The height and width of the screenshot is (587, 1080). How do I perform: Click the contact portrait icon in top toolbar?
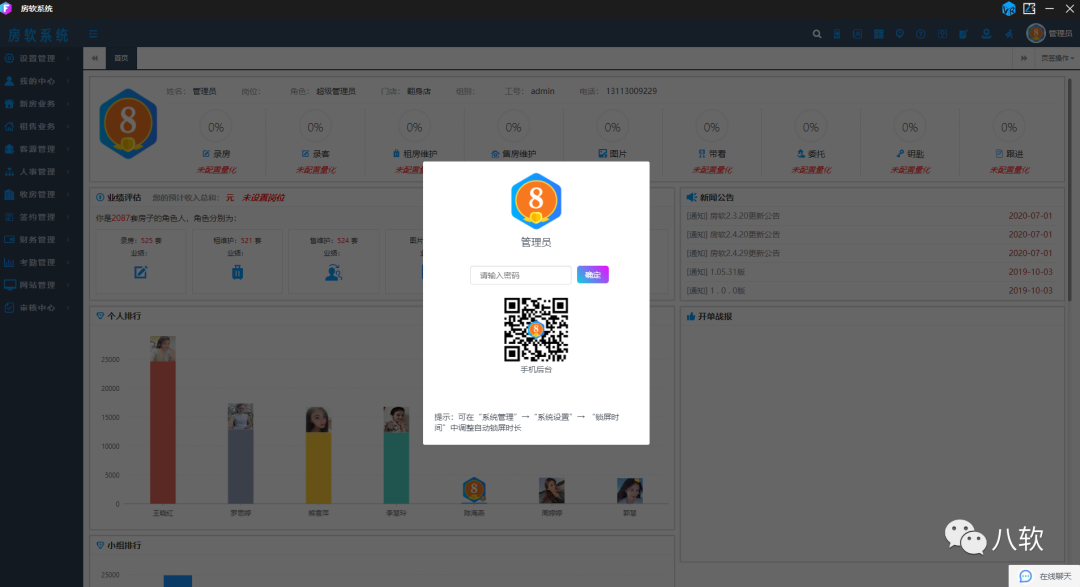tap(858, 34)
